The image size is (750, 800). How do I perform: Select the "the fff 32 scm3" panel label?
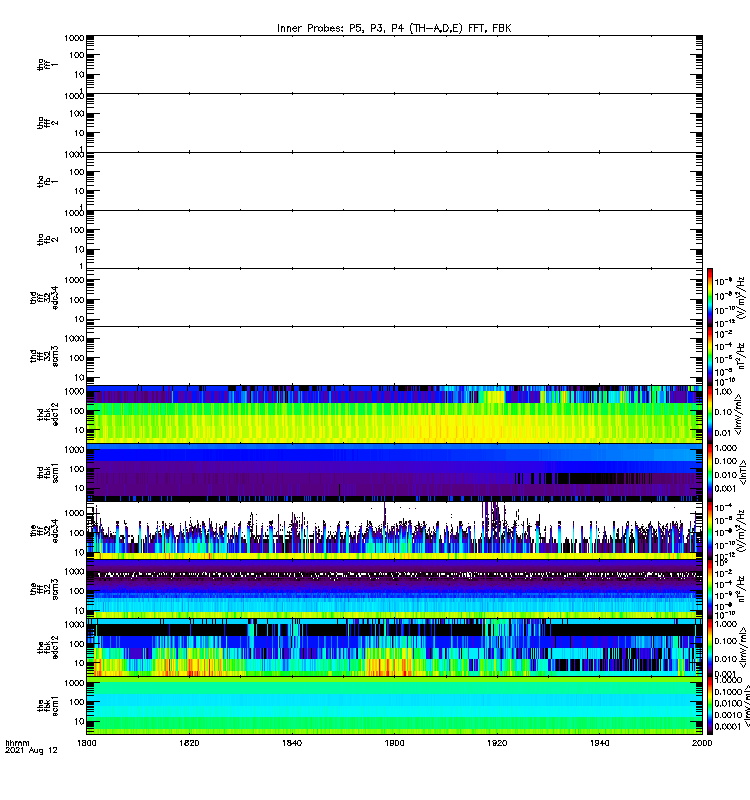coord(44,589)
